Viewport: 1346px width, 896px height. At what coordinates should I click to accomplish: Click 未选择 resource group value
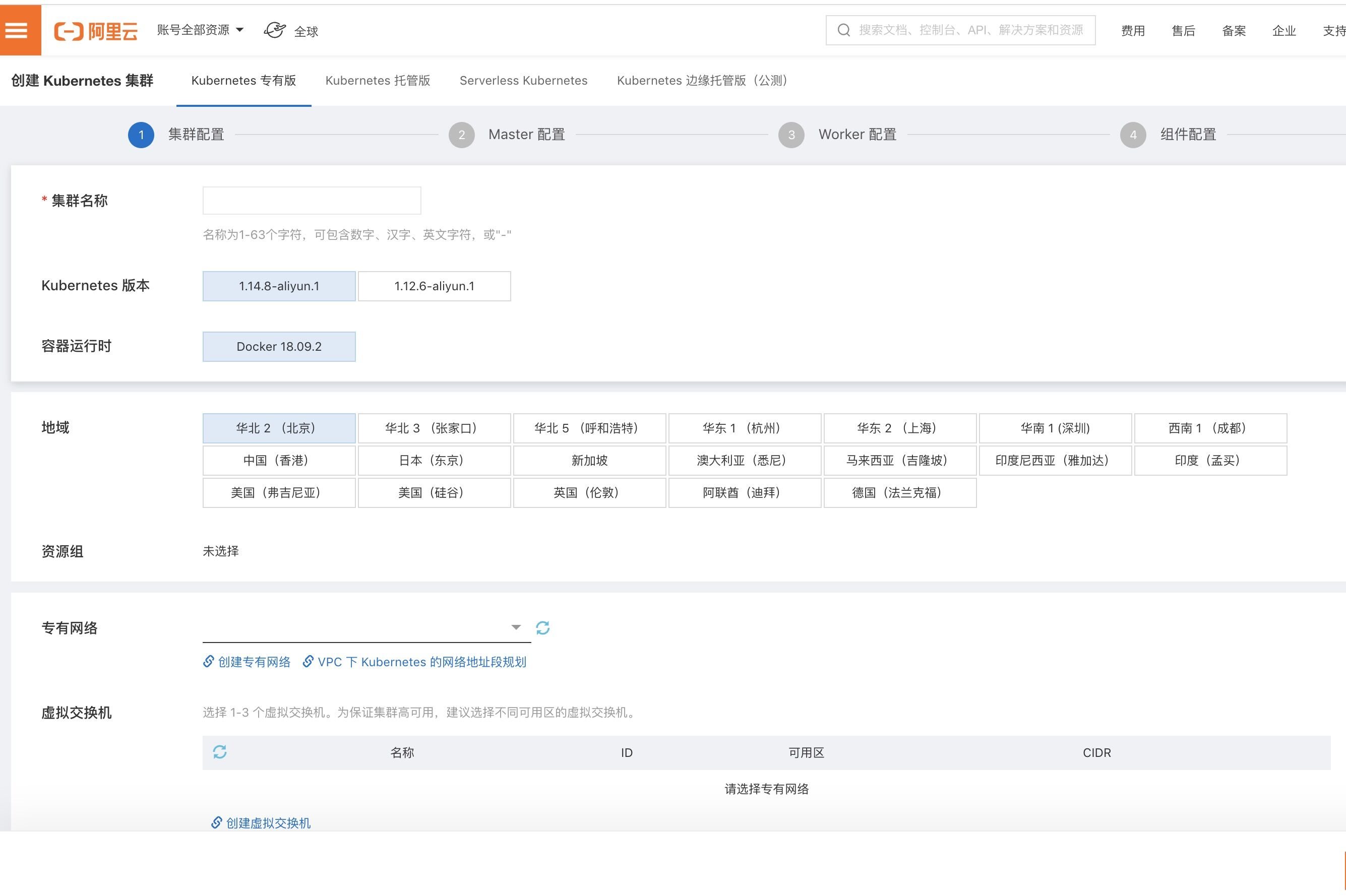tap(221, 551)
